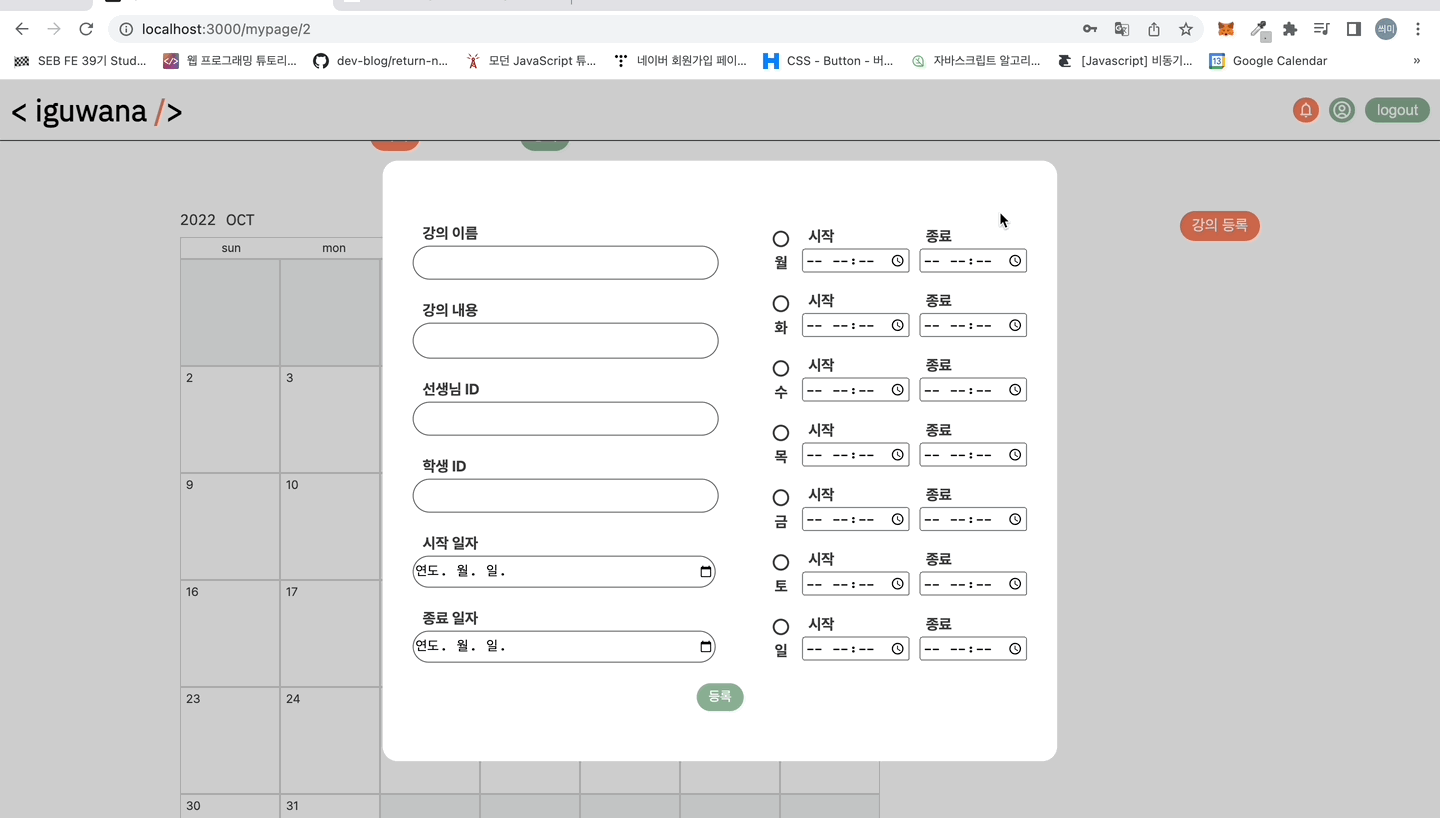The height and width of the screenshot is (818, 1440).
Task: Select the 토 day radio button
Action: (x=781, y=563)
